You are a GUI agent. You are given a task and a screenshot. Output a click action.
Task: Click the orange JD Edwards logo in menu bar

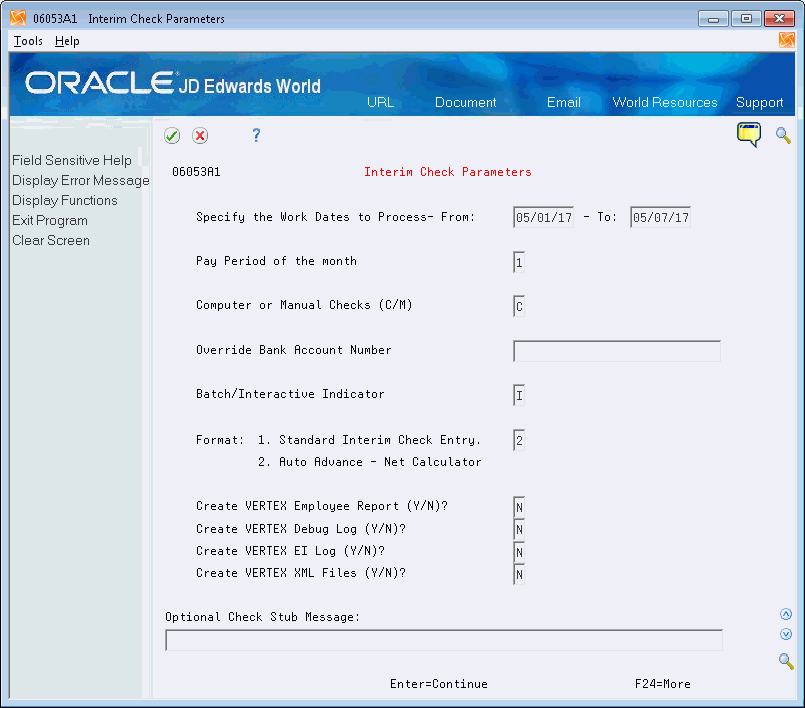click(786, 40)
